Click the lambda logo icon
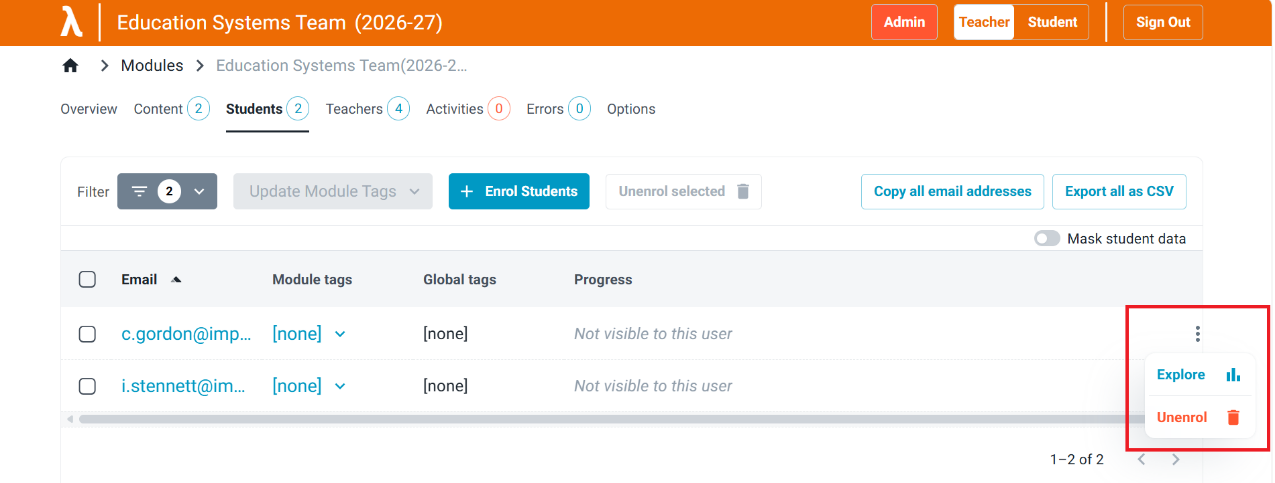This screenshot has width=1275, height=483. point(70,22)
